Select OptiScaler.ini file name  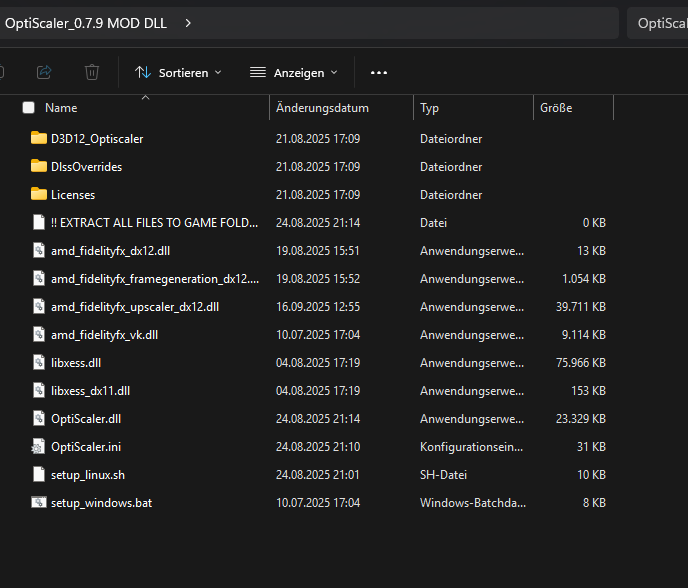(x=86, y=447)
